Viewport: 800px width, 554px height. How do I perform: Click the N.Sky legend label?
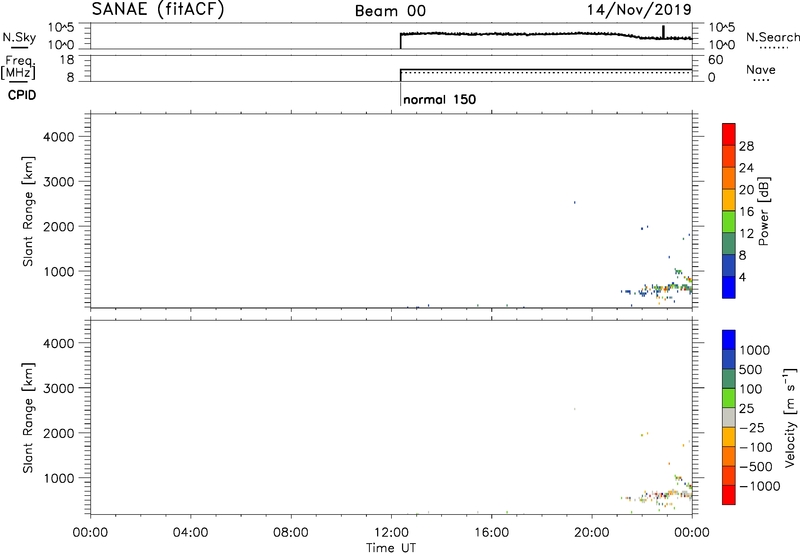pos(19,37)
